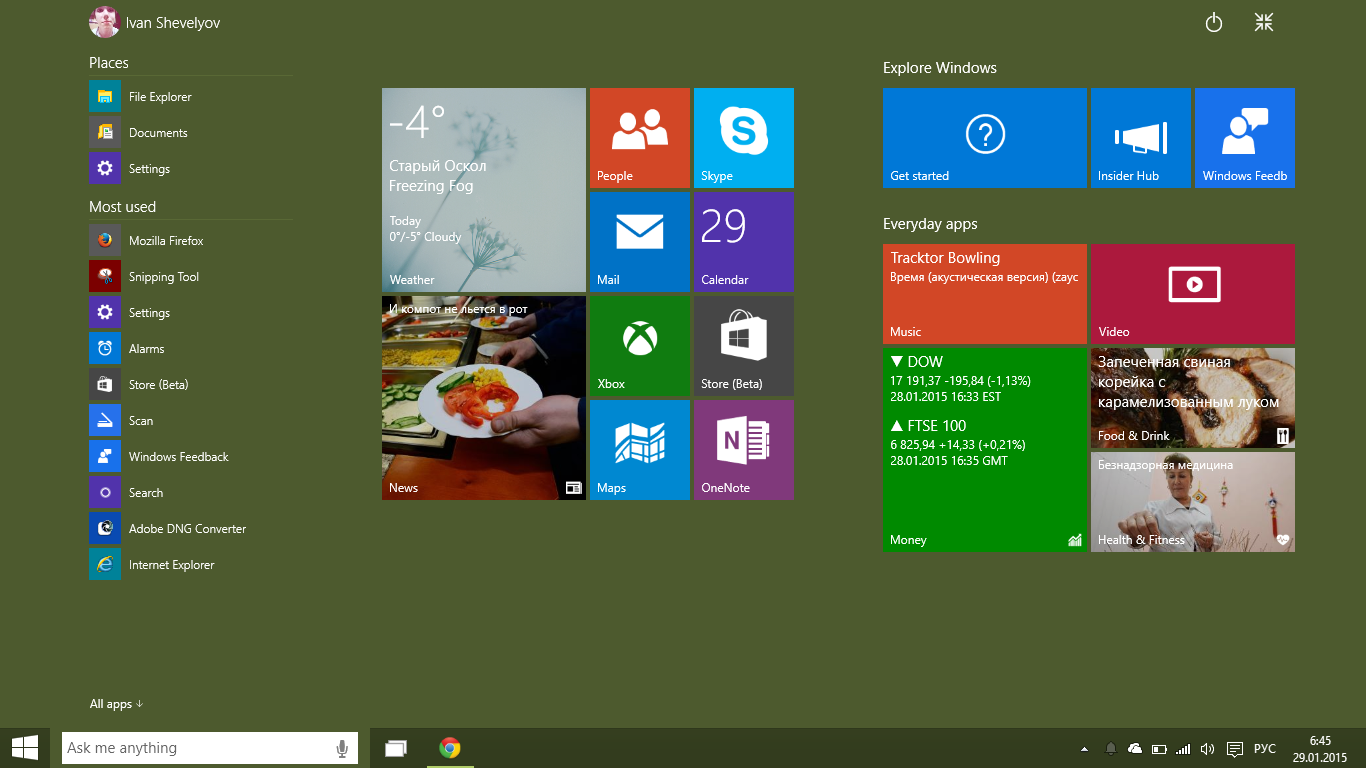Open Ivan Shevelyov user account picture
The height and width of the screenshot is (768, 1366).
click(x=105, y=21)
